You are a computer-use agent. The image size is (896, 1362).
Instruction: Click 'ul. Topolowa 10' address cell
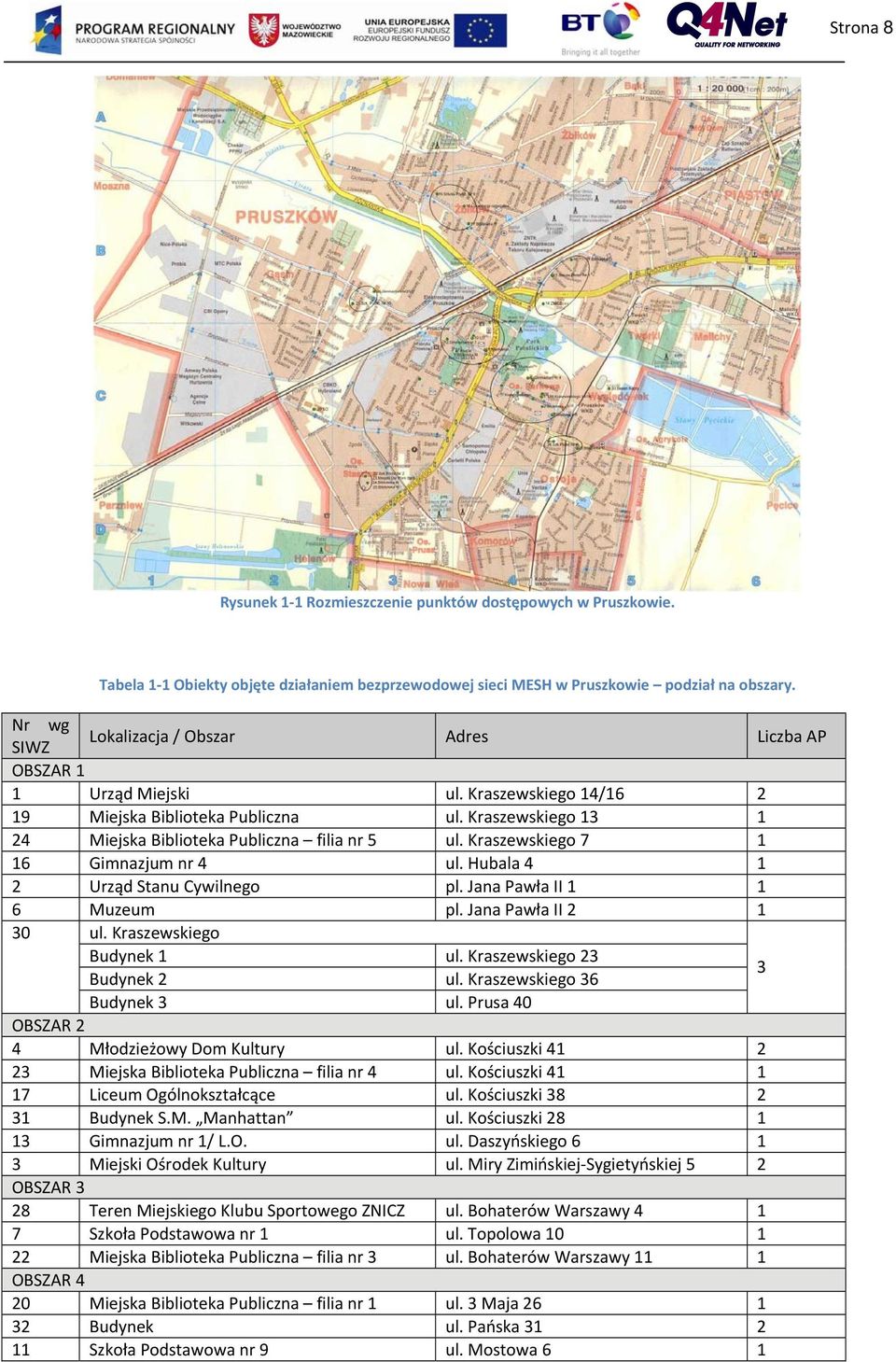tap(505, 1234)
